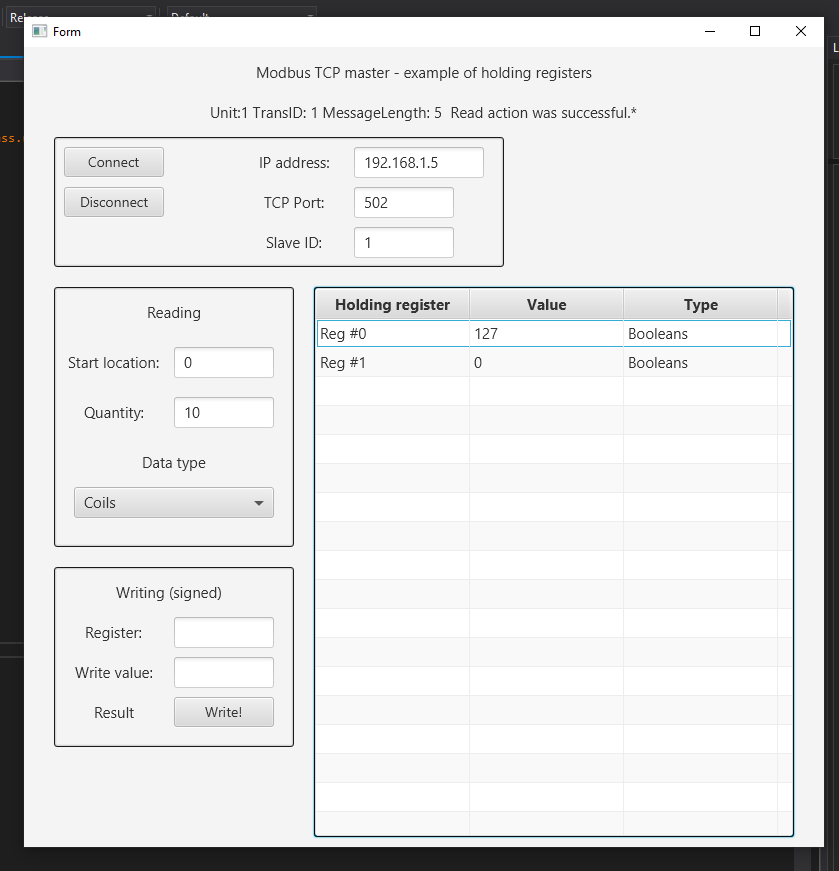Select the Reg #0 table row cell
The width and height of the screenshot is (839, 871).
(393, 334)
